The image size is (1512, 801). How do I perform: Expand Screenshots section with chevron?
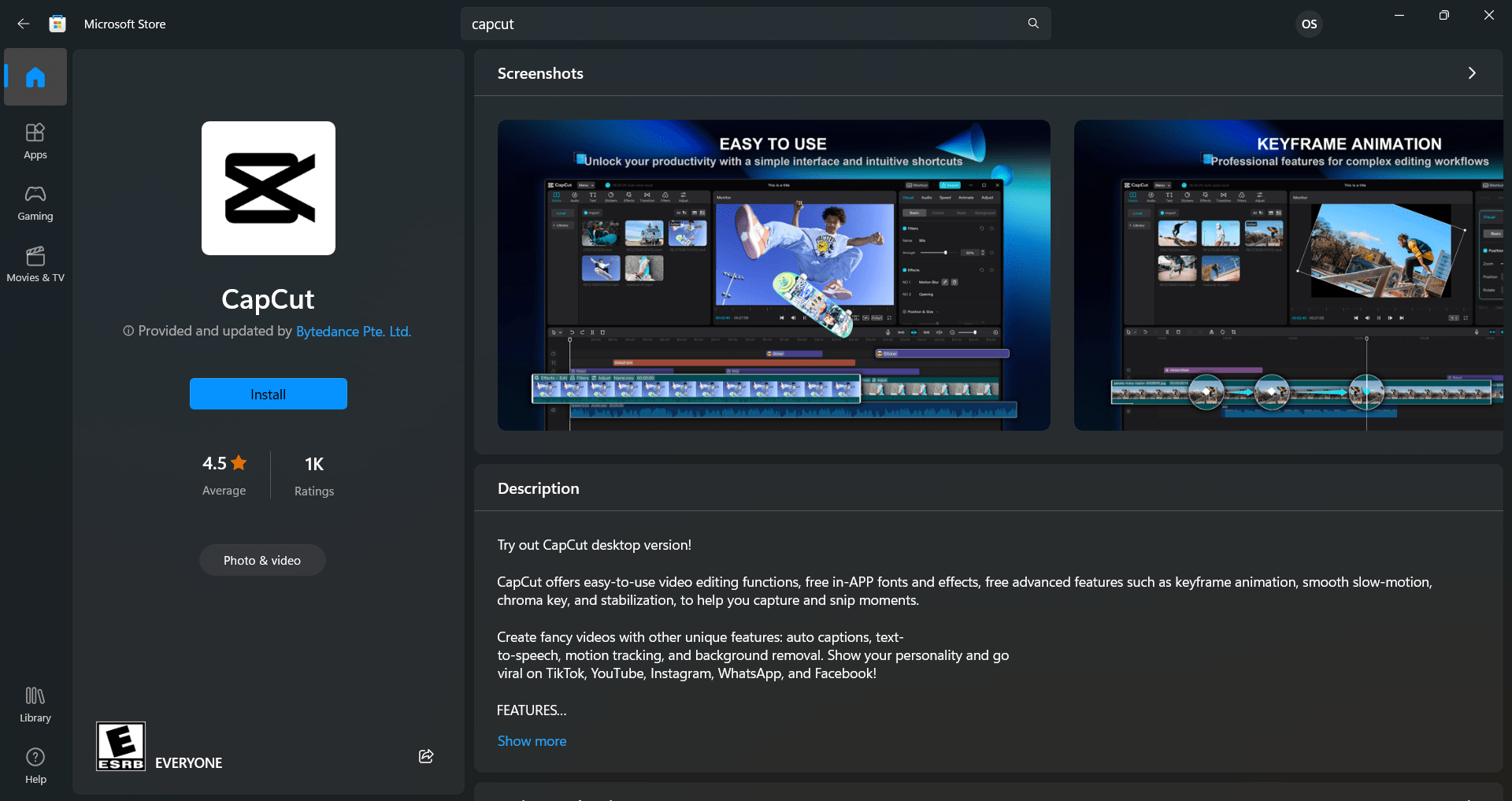[1472, 73]
